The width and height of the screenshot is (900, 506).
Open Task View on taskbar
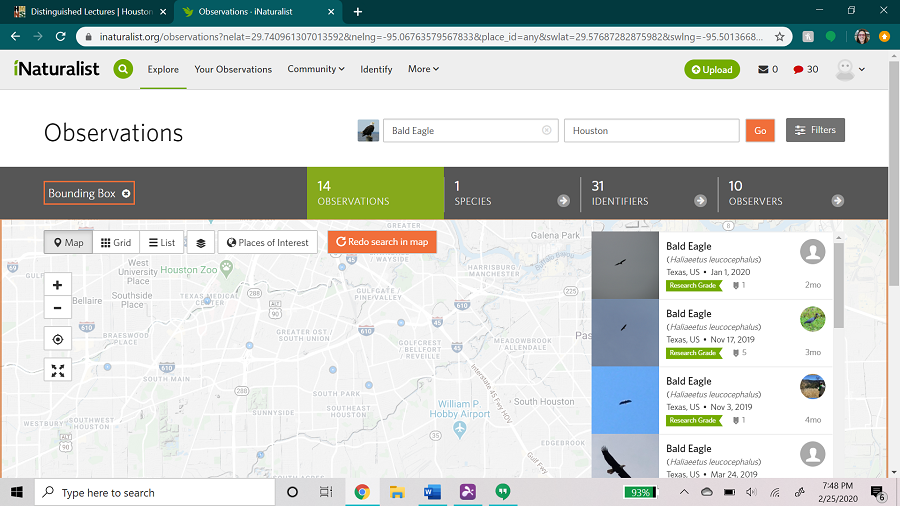pyautogui.click(x=326, y=492)
